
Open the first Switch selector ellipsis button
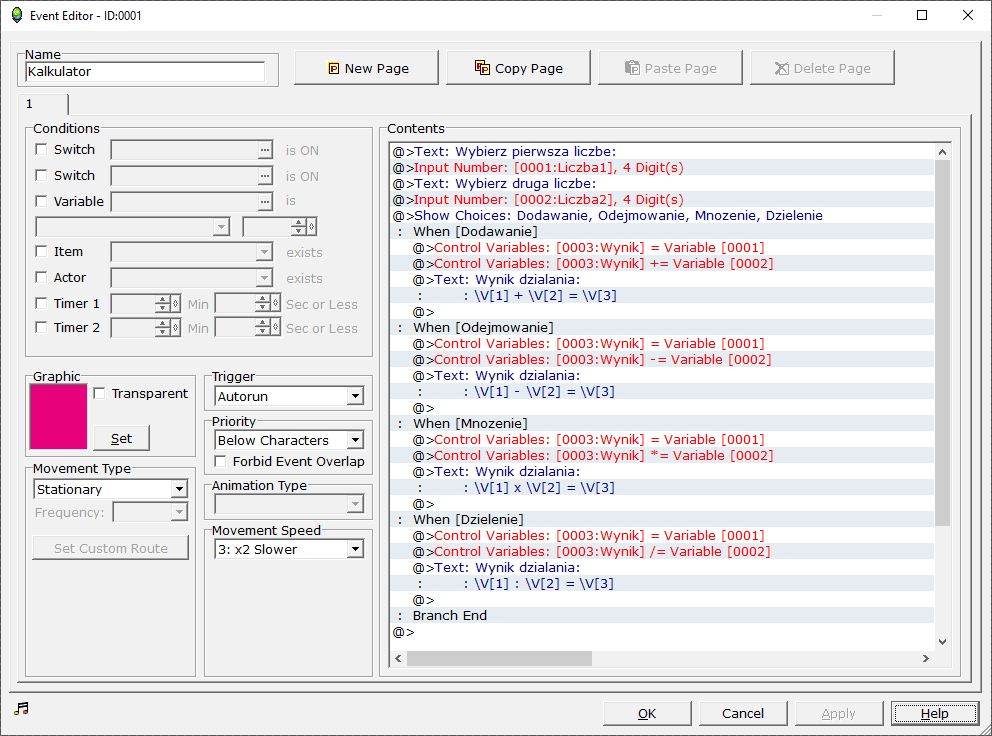click(265, 151)
